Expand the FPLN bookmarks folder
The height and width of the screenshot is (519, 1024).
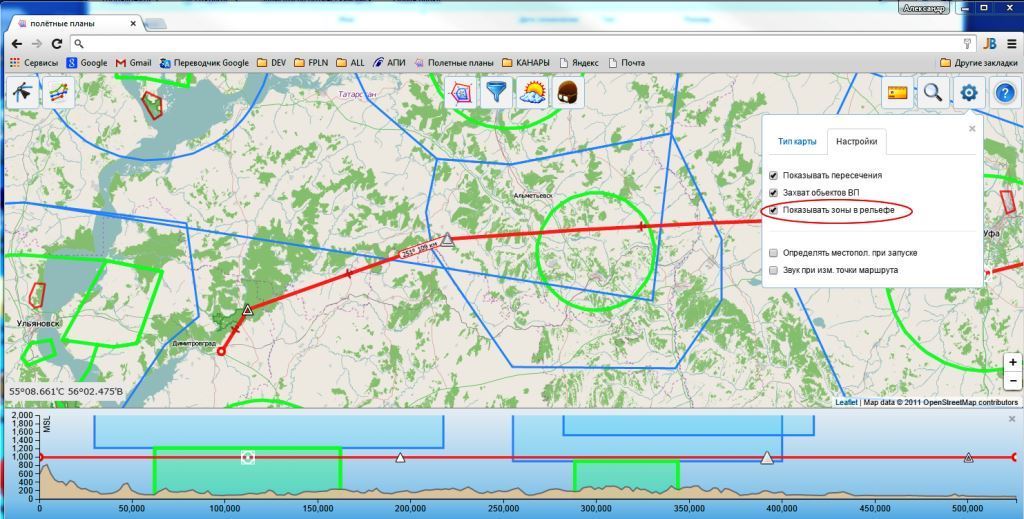(x=311, y=62)
